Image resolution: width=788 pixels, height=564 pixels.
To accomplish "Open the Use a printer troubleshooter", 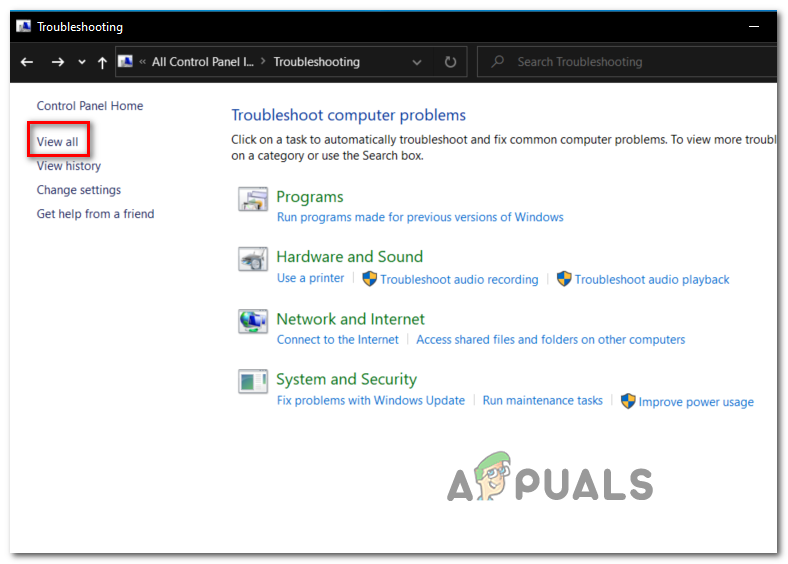I will coord(311,278).
